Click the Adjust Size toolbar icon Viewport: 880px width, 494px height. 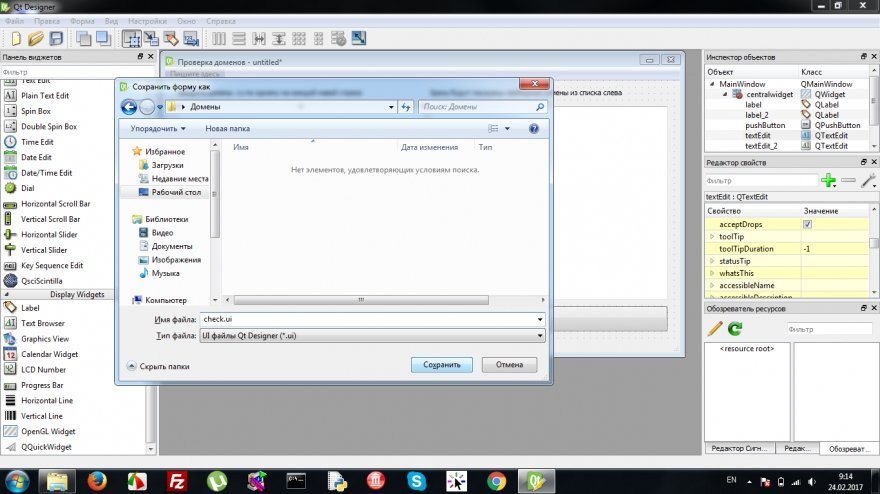click(359, 38)
